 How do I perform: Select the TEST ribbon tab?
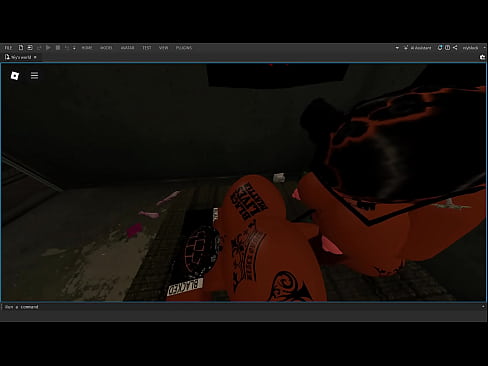(147, 48)
